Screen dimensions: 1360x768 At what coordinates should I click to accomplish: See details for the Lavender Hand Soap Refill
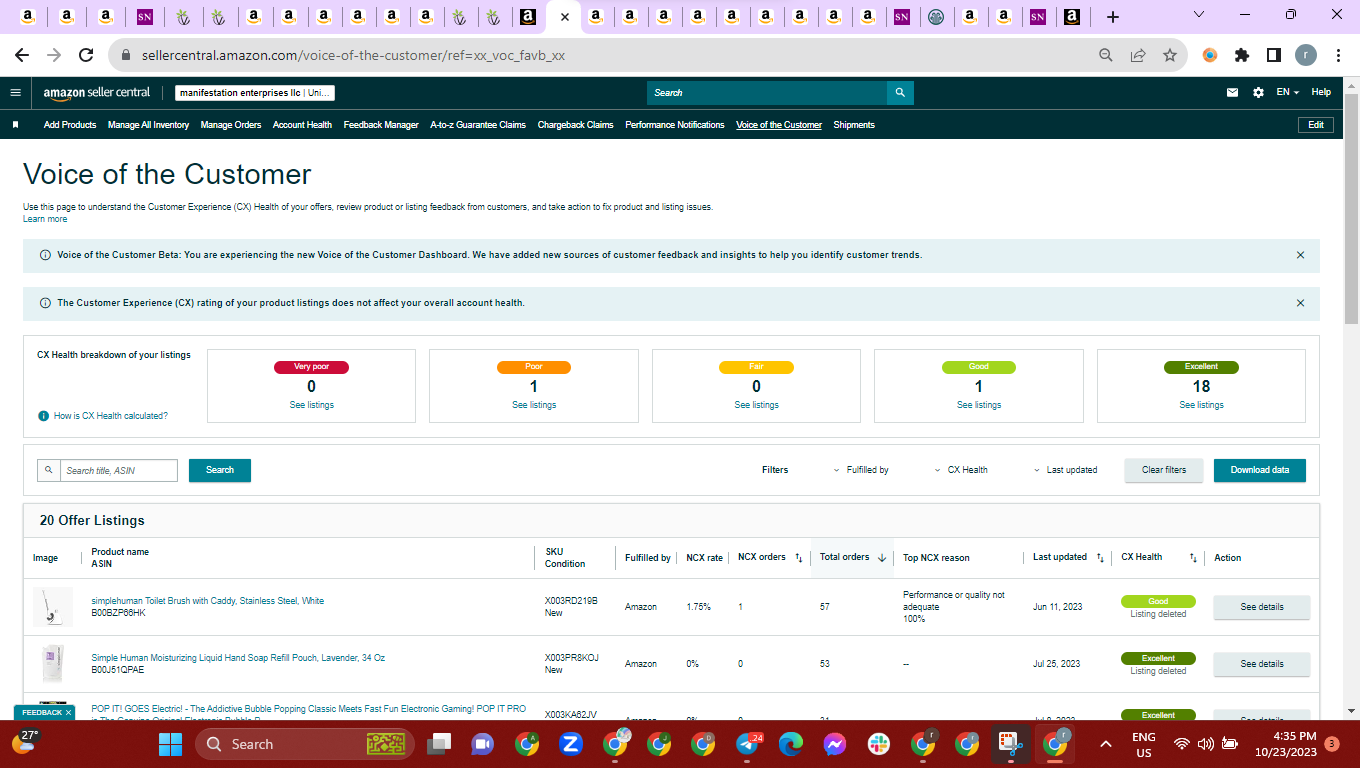1261,664
